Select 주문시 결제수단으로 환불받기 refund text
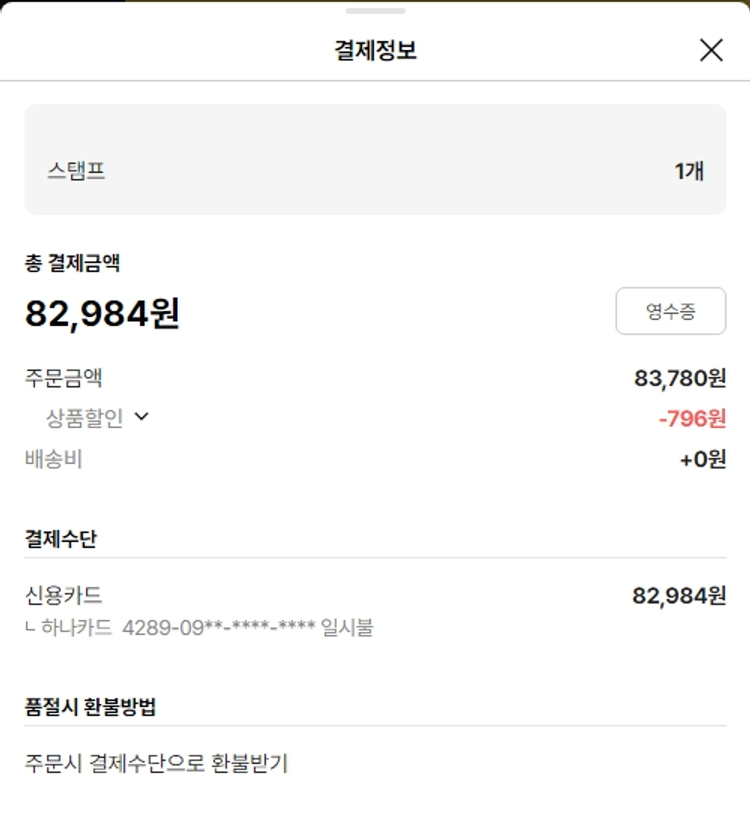Viewport: 750px width, 813px height. [156, 763]
